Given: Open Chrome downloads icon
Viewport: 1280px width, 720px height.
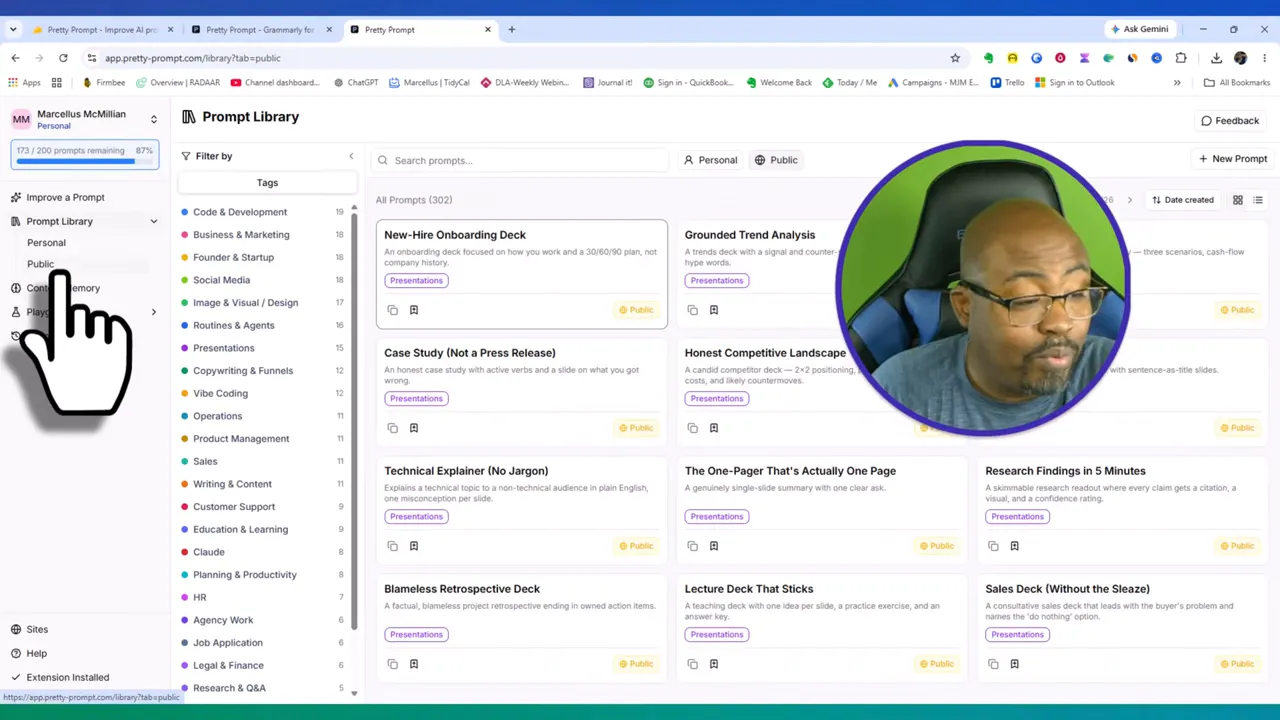Looking at the screenshot, I should (1216, 58).
